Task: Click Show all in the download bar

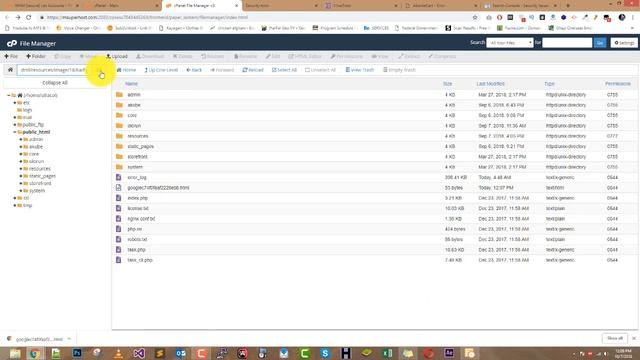Action: pyautogui.click(x=615, y=338)
